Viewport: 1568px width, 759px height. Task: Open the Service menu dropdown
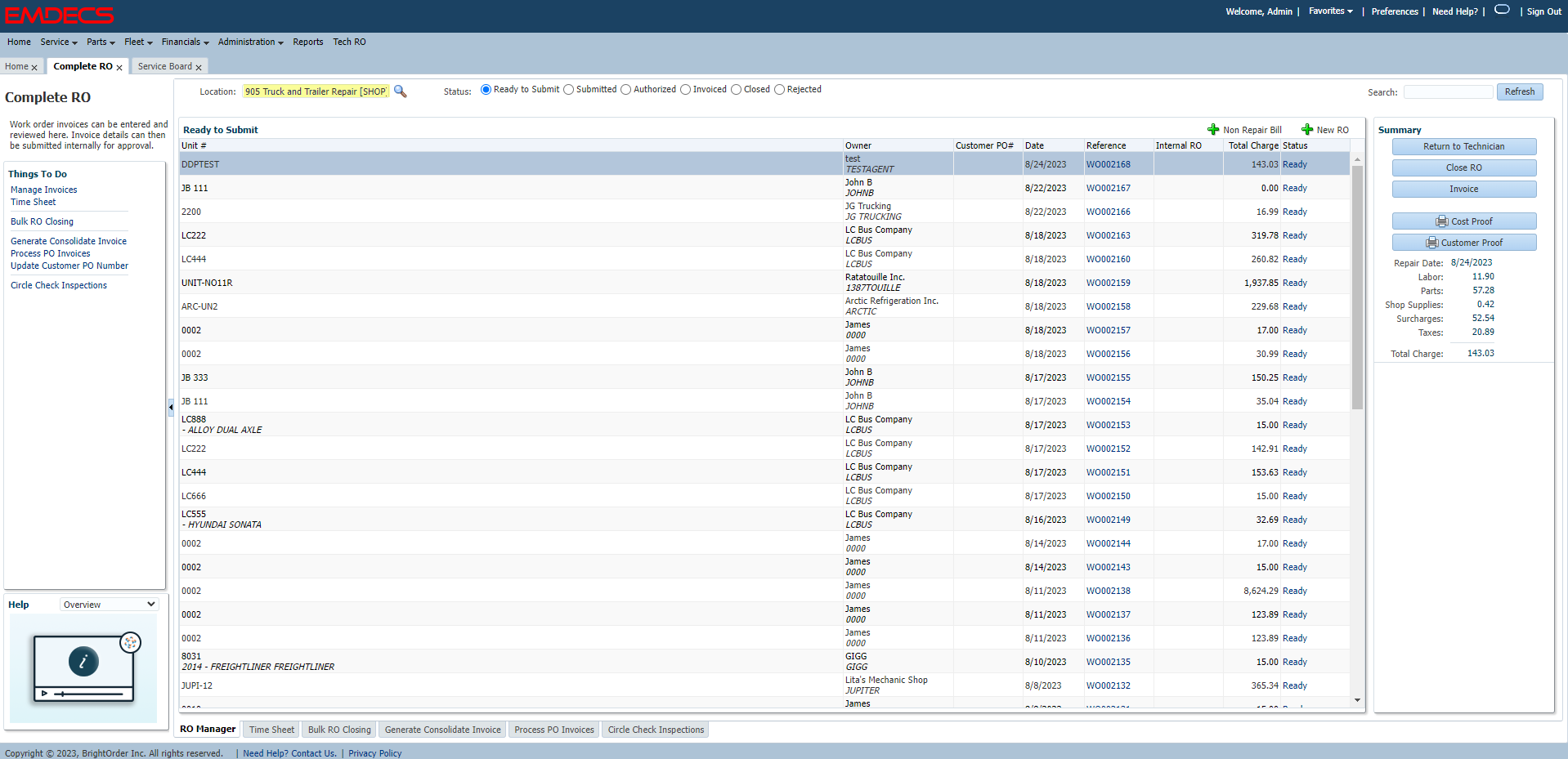(x=59, y=42)
